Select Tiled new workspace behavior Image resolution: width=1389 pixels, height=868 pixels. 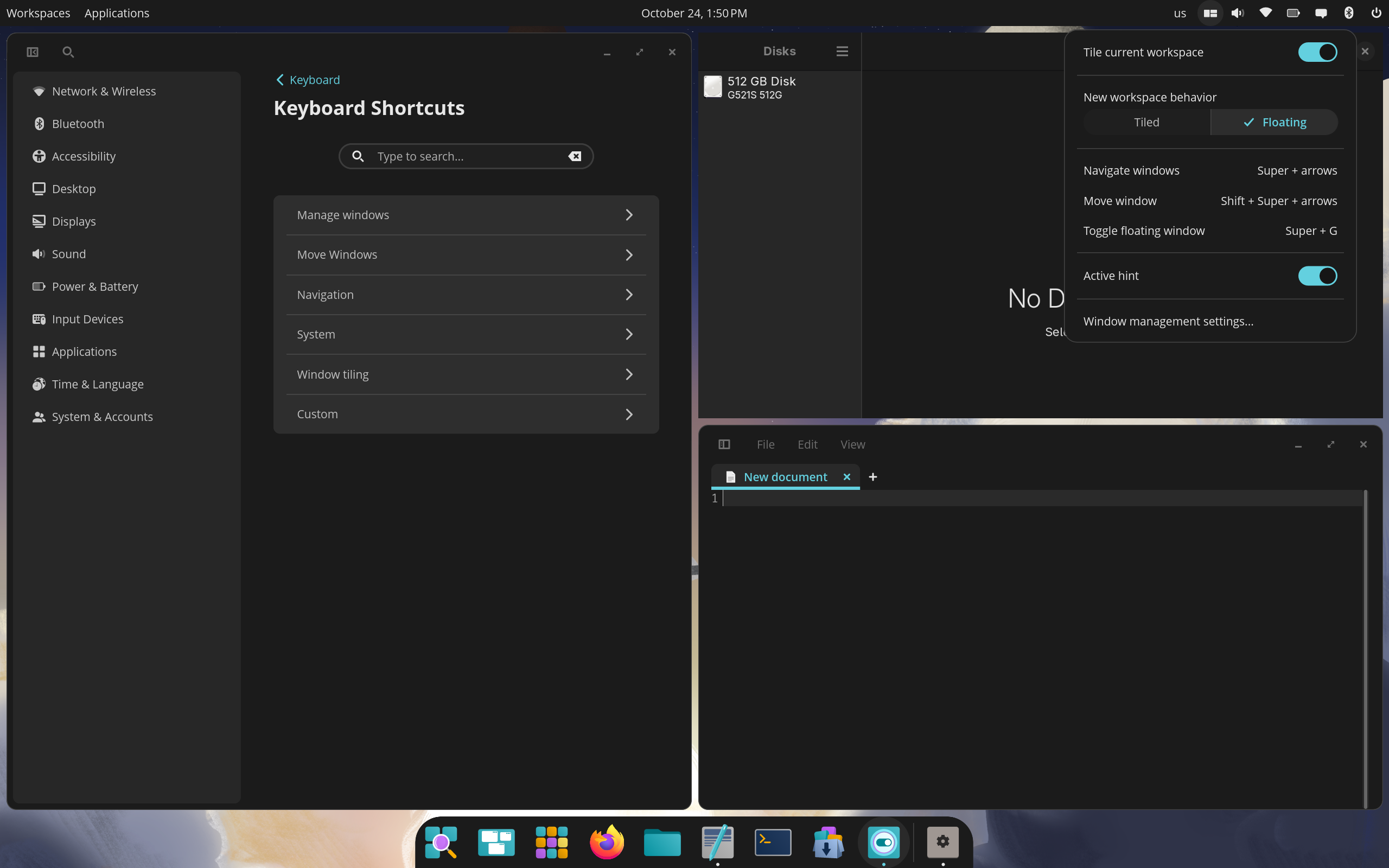pyautogui.click(x=1146, y=122)
